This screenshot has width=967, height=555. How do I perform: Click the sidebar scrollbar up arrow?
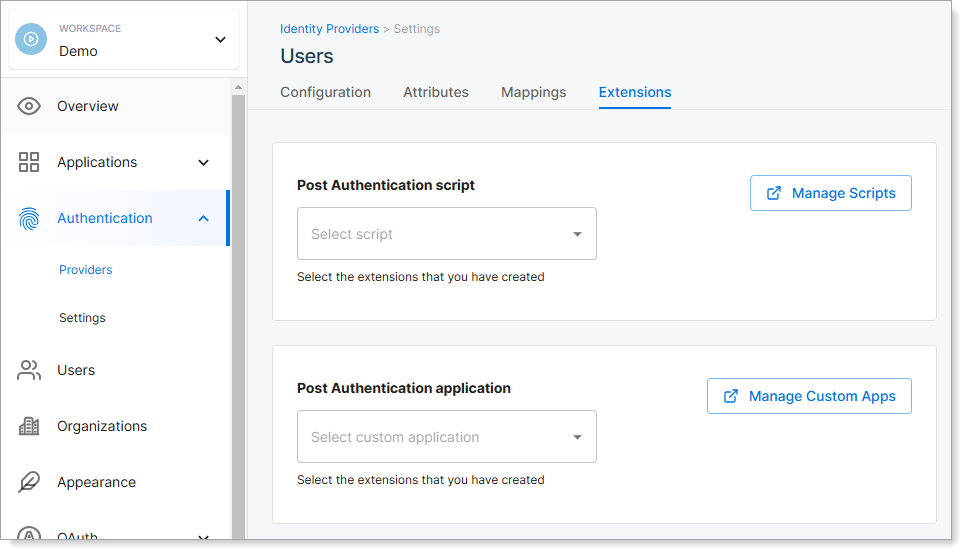tap(238, 88)
